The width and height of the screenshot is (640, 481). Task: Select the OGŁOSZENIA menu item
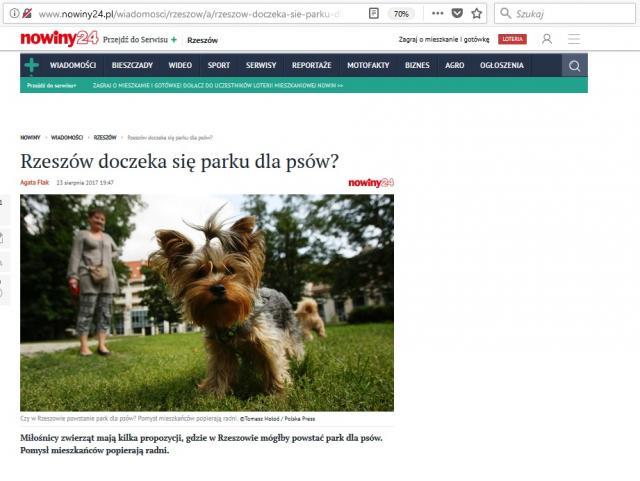pyautogui.click(x=501, y=66)
